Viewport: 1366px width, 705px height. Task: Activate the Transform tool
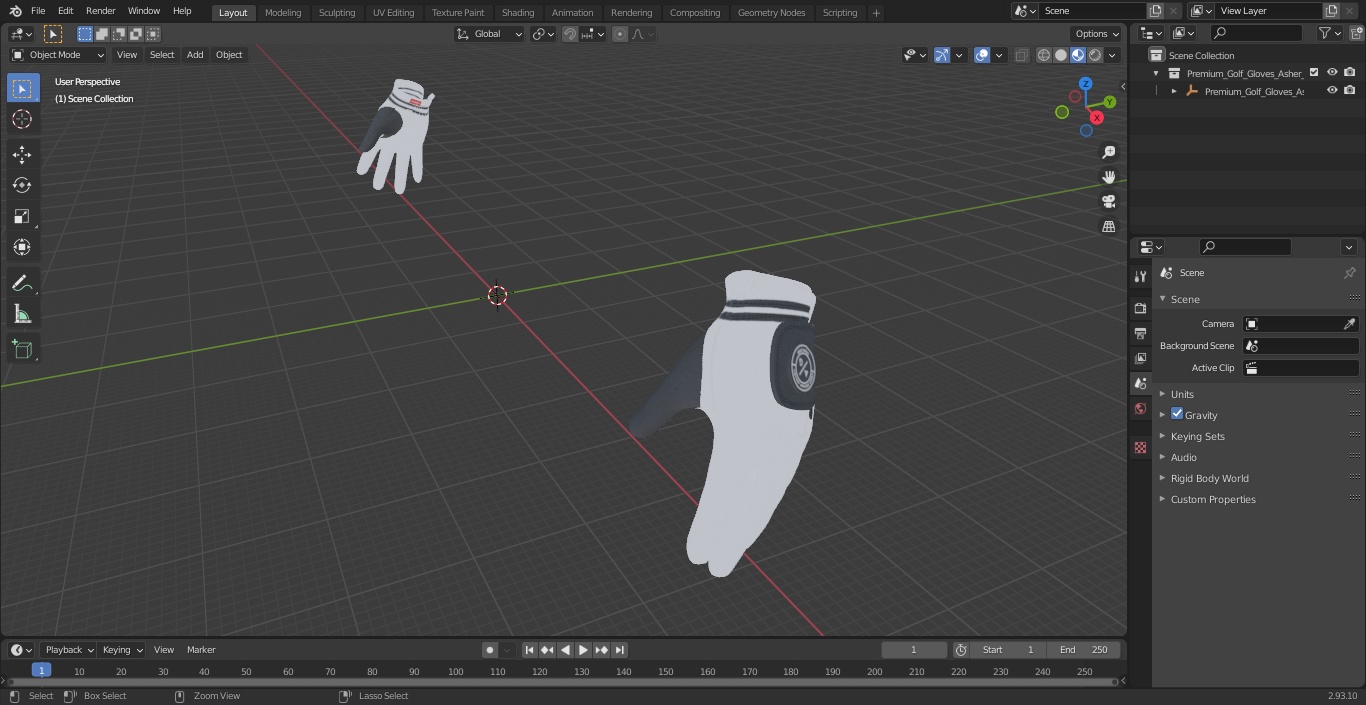(x=22, y=247)
